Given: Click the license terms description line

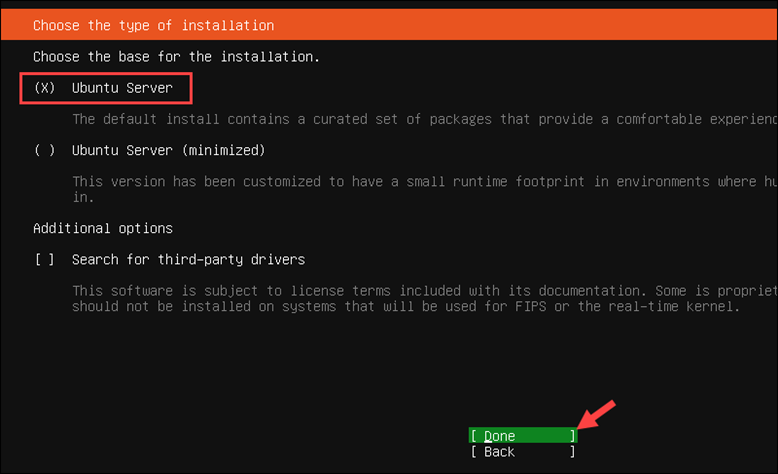Looking at the screenshot, I should tap(425, 290).
